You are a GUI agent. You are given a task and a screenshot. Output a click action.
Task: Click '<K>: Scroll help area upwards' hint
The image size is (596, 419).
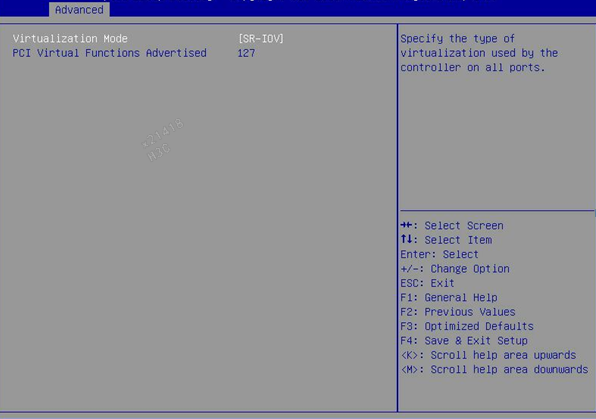488,356
